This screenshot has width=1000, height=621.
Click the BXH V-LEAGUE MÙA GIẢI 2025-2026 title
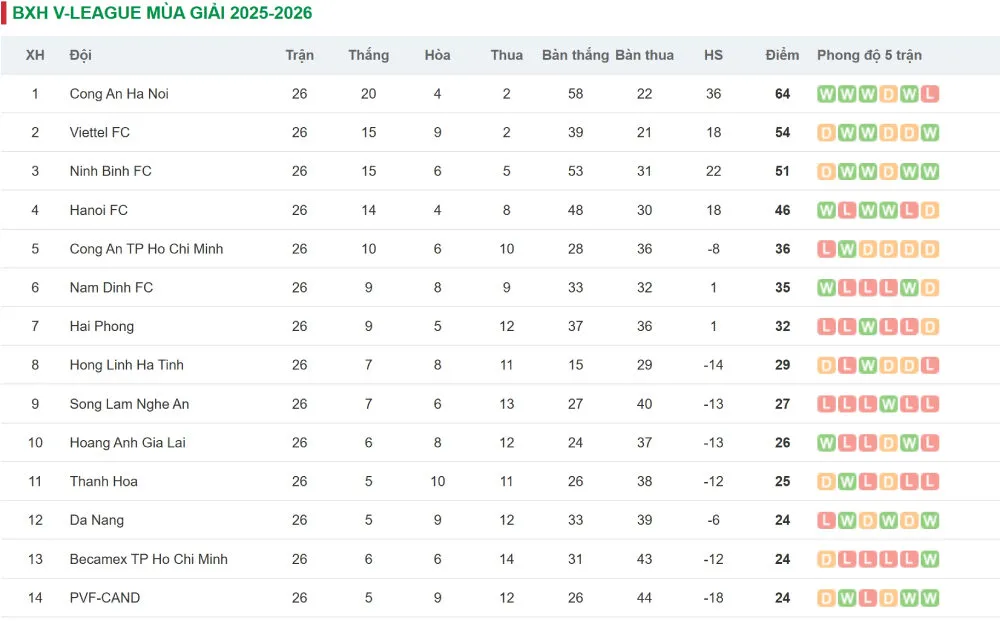coord(162,13)
